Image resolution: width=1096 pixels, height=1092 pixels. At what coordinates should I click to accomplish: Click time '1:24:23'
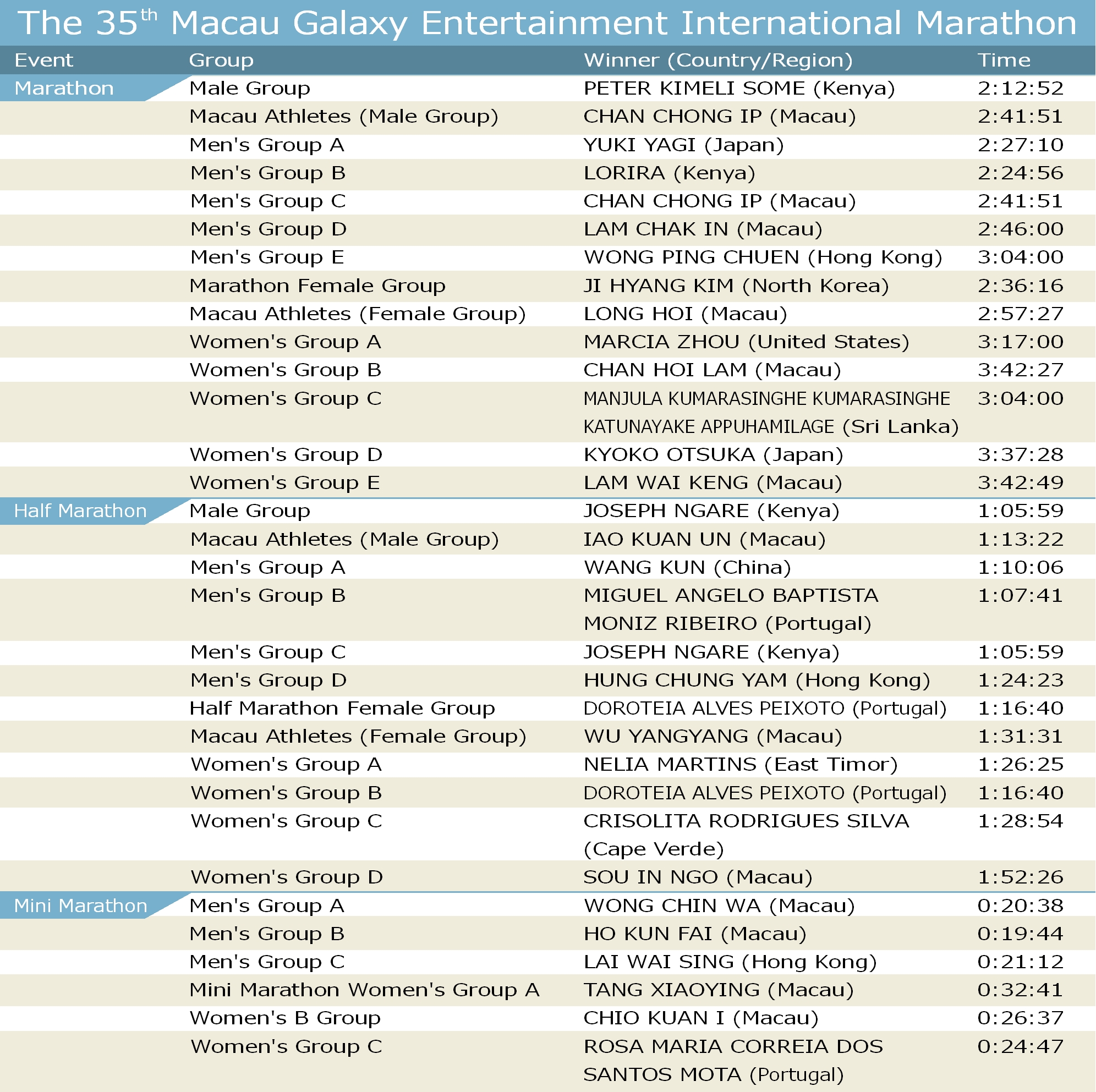(1021, 679)
